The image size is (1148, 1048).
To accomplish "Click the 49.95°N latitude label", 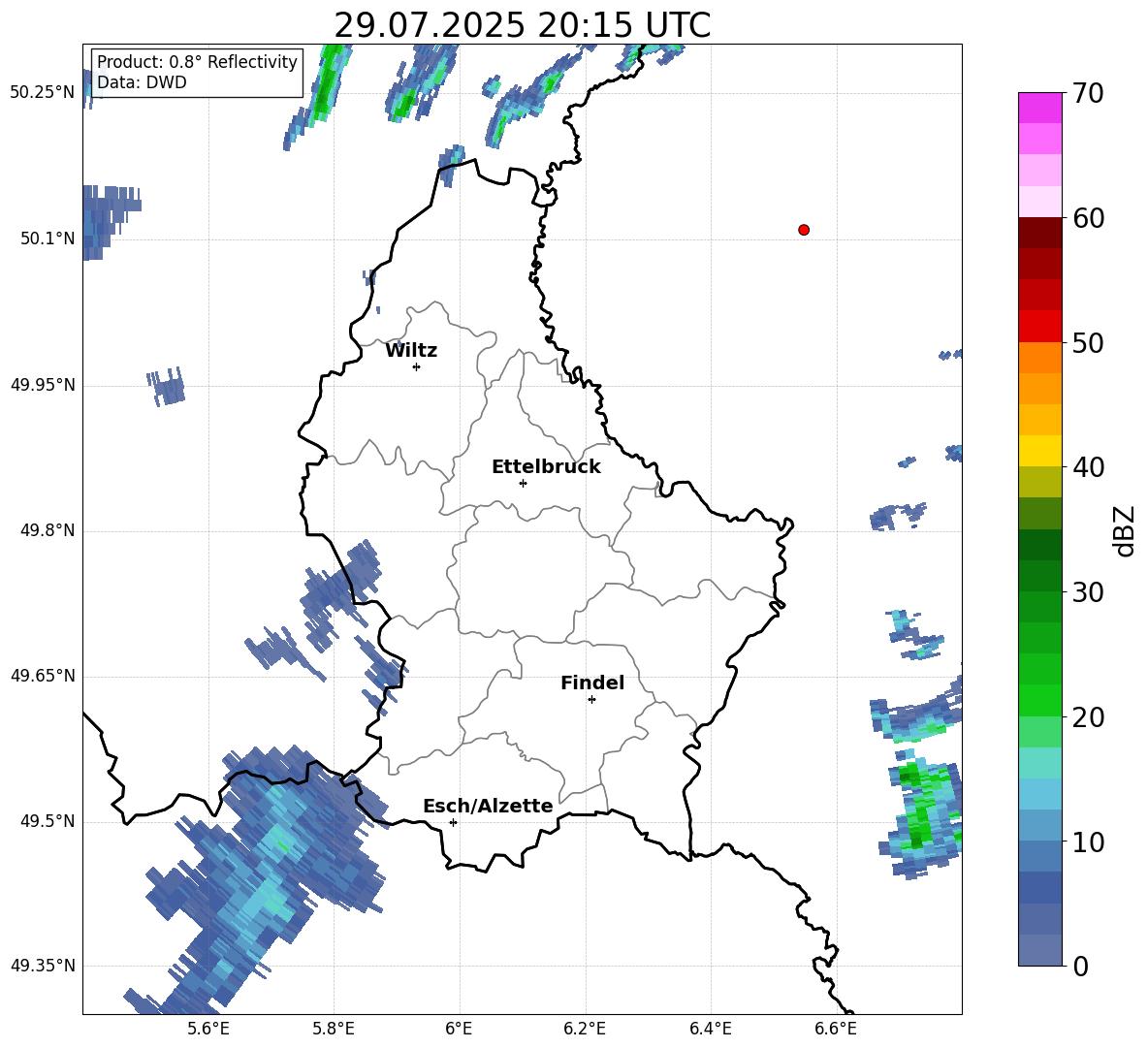I will tap(43, 385).
